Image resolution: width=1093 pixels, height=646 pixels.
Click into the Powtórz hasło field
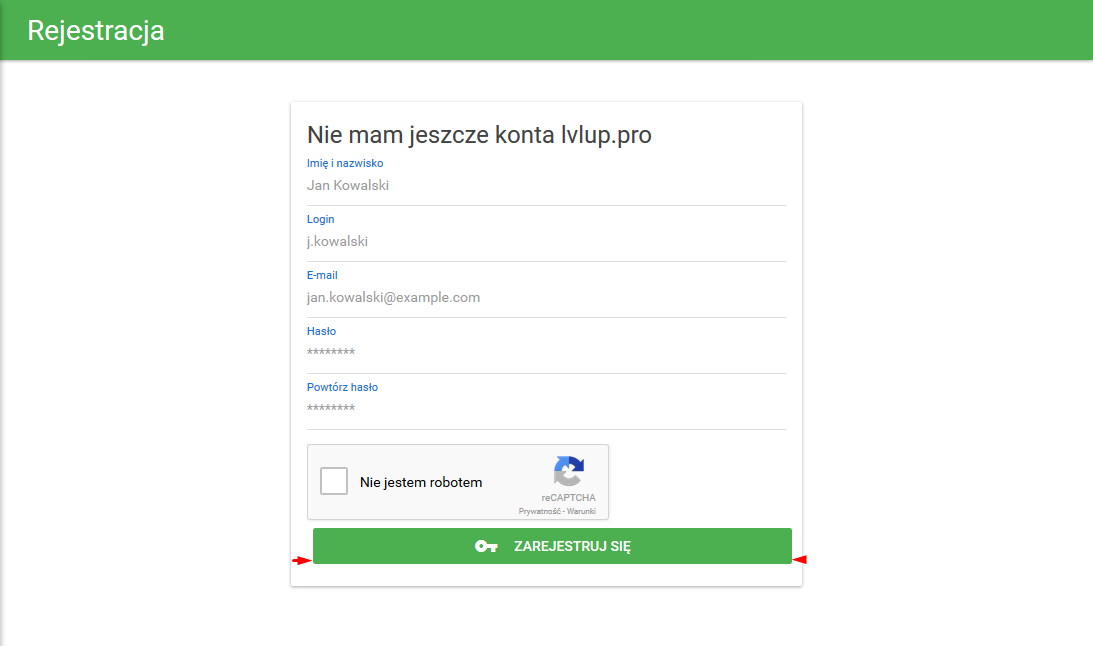tap(545, 409)
